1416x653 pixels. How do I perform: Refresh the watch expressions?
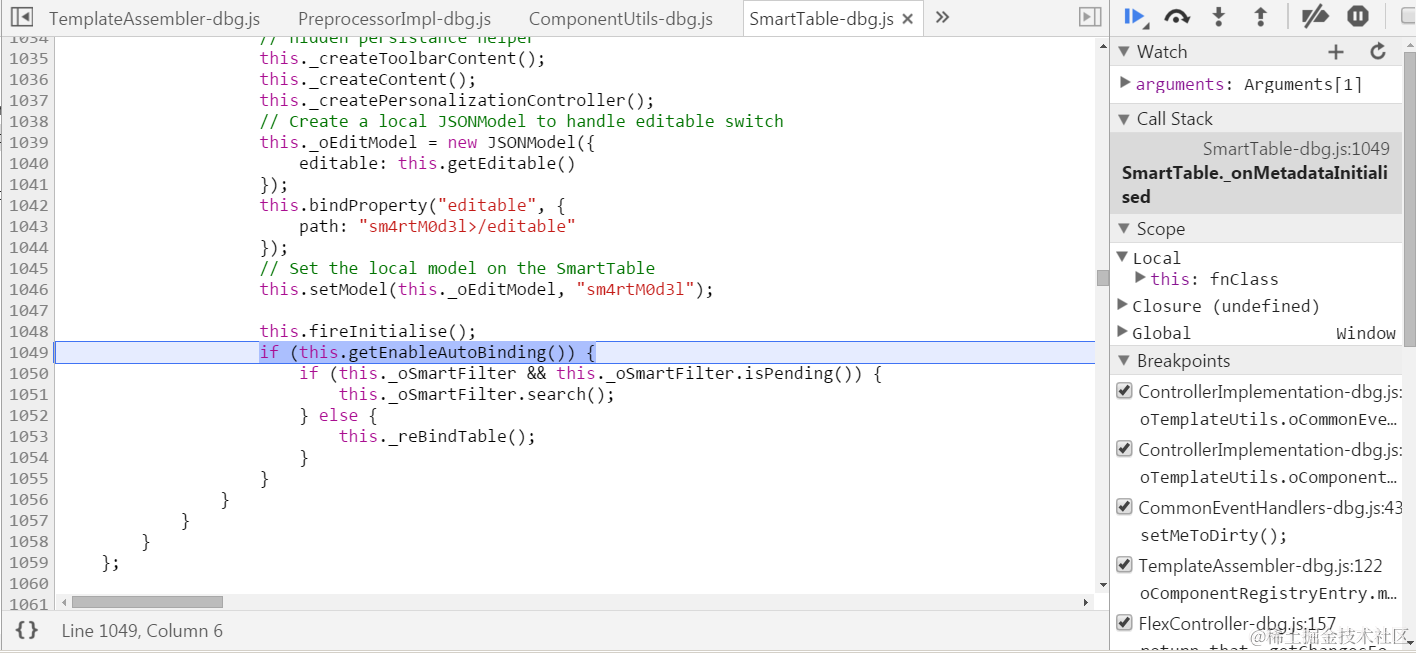(x=1378, y=51)
